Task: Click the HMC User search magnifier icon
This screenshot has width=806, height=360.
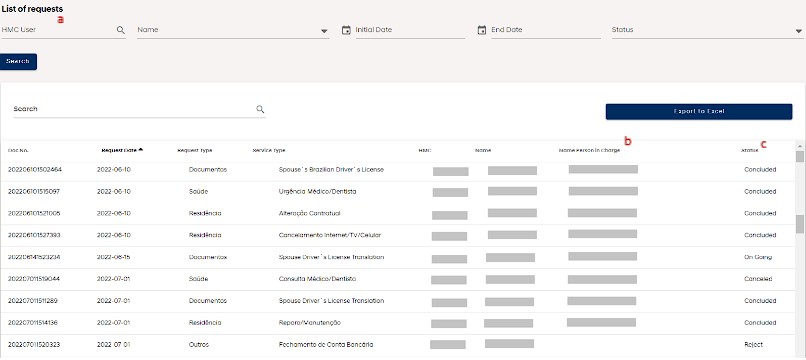Action: (x=121, y=30)
